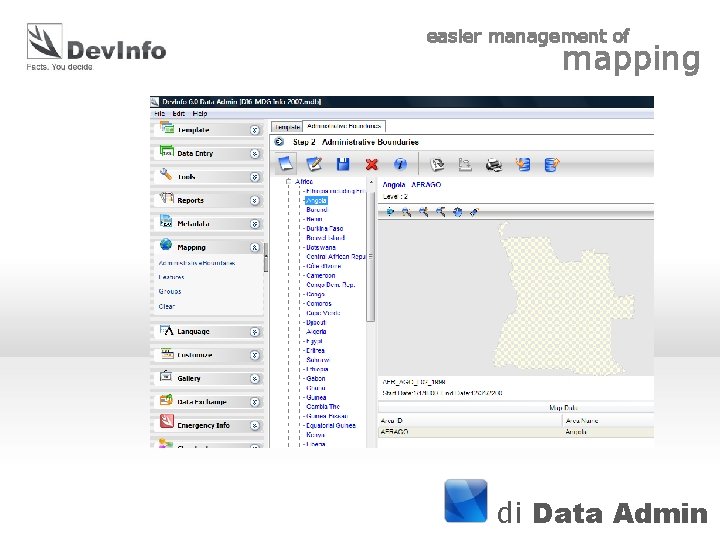The height and width of the screenshot is (540, 720).
Task: Click the fourth map toolbar icon
Action: [x=440, y=212]
